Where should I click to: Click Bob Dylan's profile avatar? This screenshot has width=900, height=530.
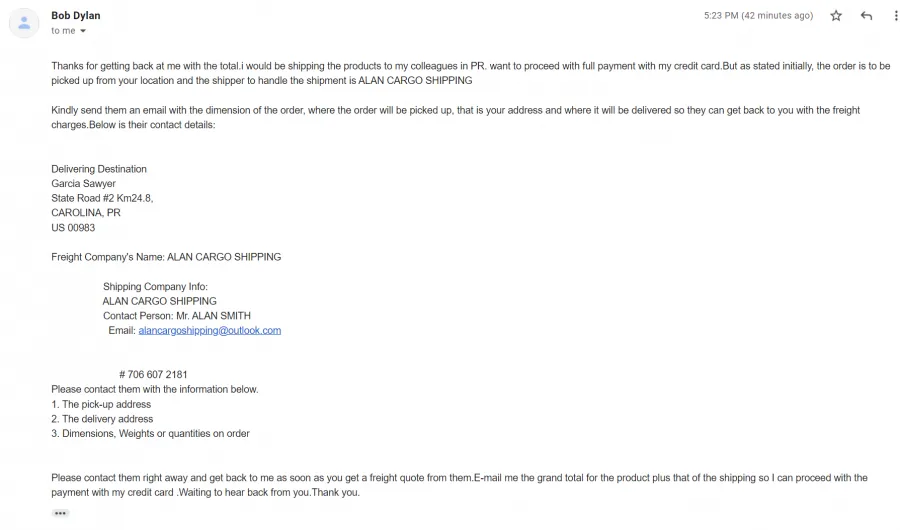[24, 23]
